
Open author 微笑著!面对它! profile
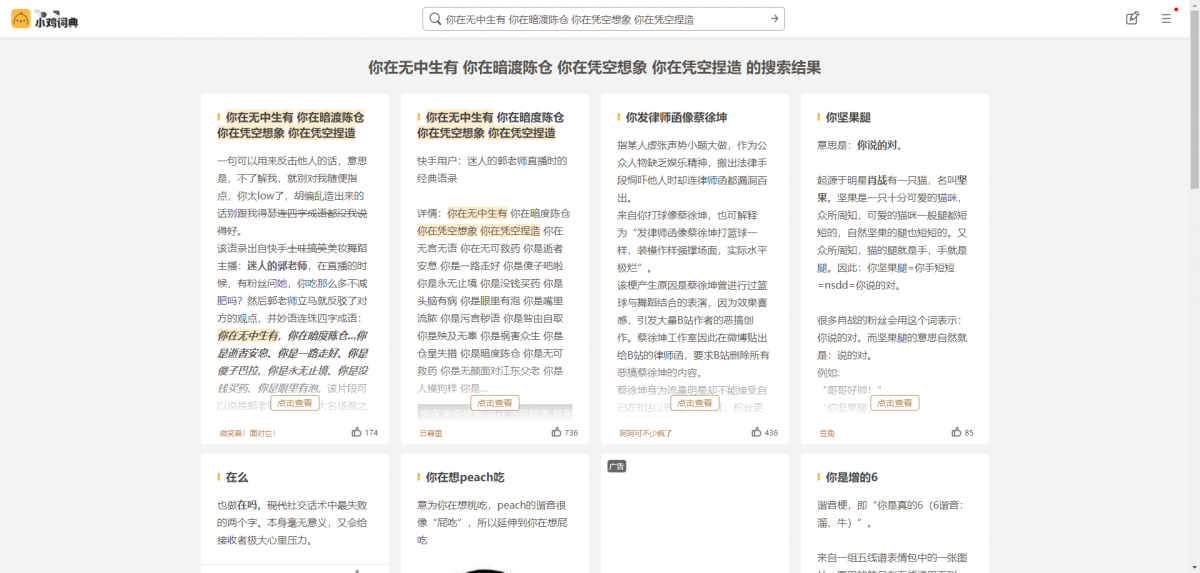pyautogui.click(x=248, y=433)
